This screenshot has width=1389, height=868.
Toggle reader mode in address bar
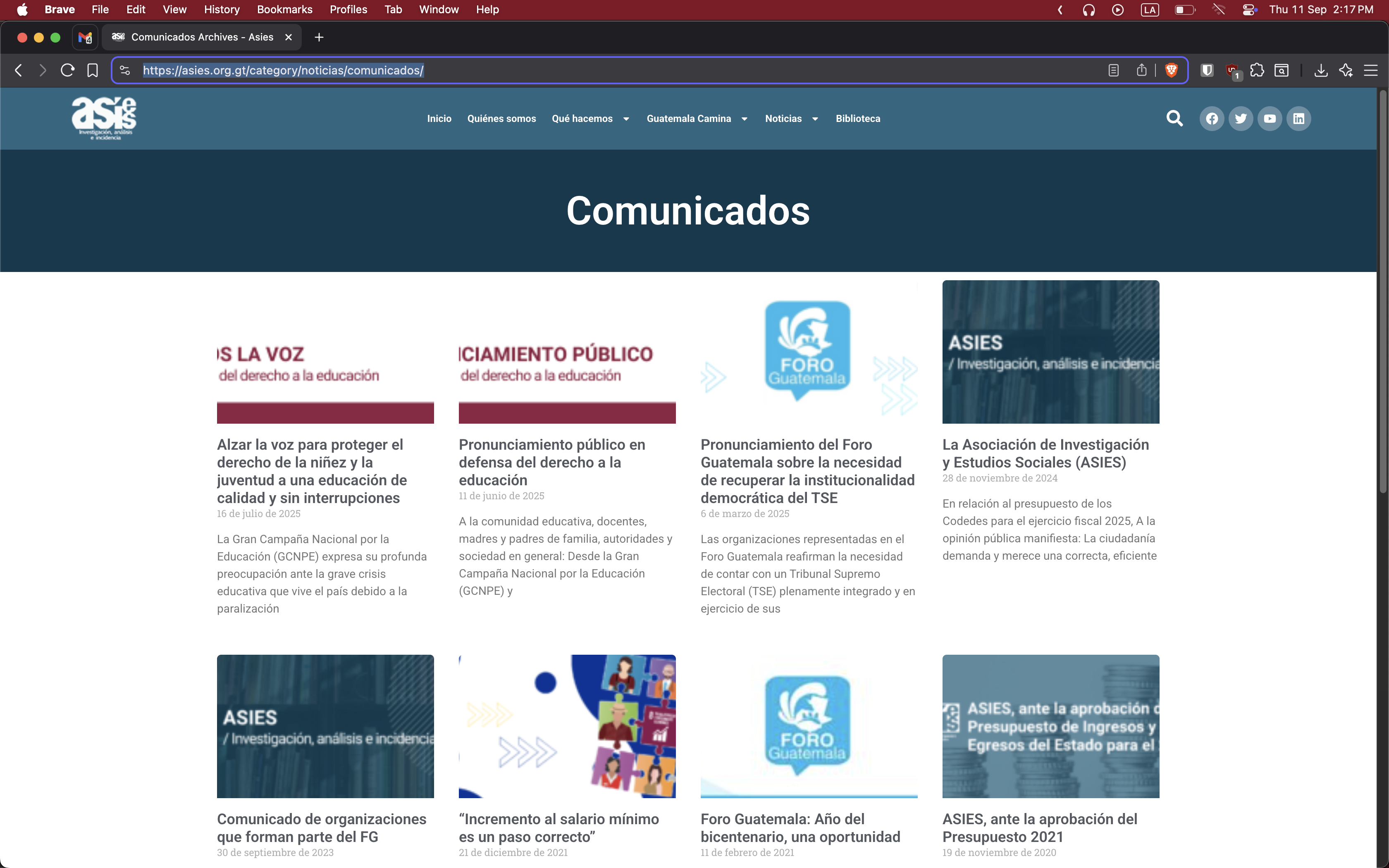tap(1114, 70)
